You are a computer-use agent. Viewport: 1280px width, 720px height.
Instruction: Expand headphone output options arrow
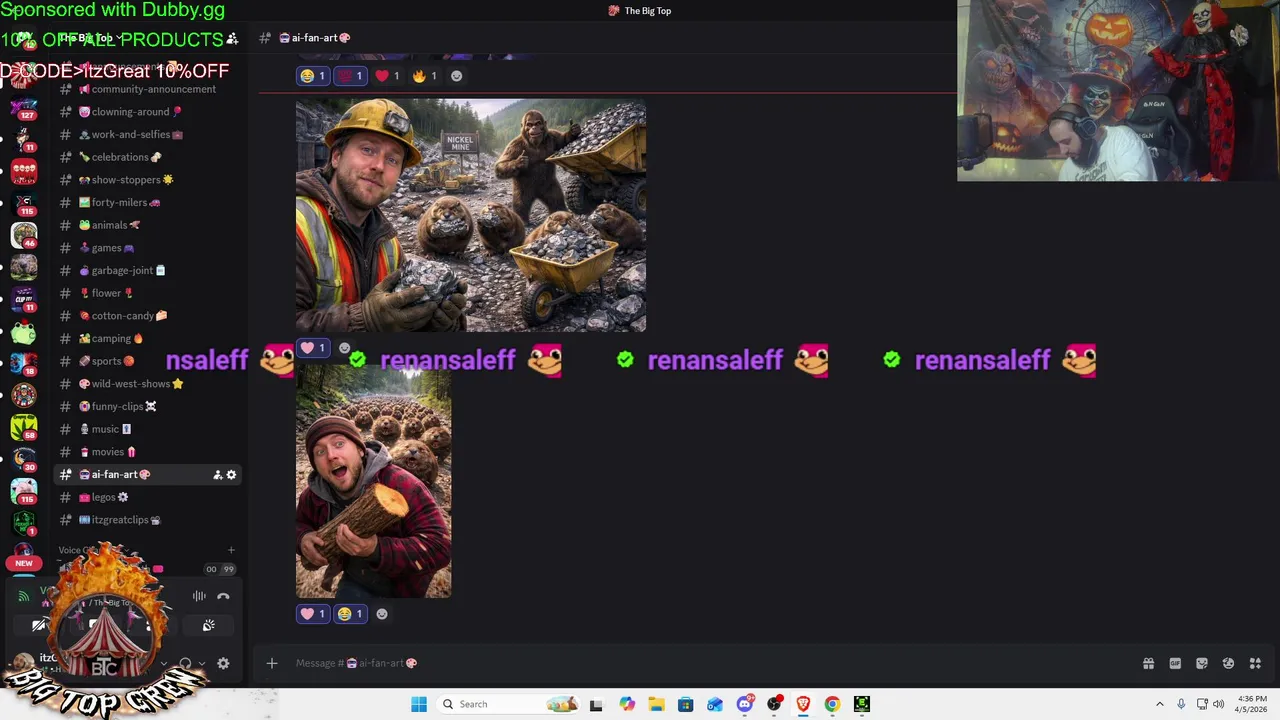point(202,663)
